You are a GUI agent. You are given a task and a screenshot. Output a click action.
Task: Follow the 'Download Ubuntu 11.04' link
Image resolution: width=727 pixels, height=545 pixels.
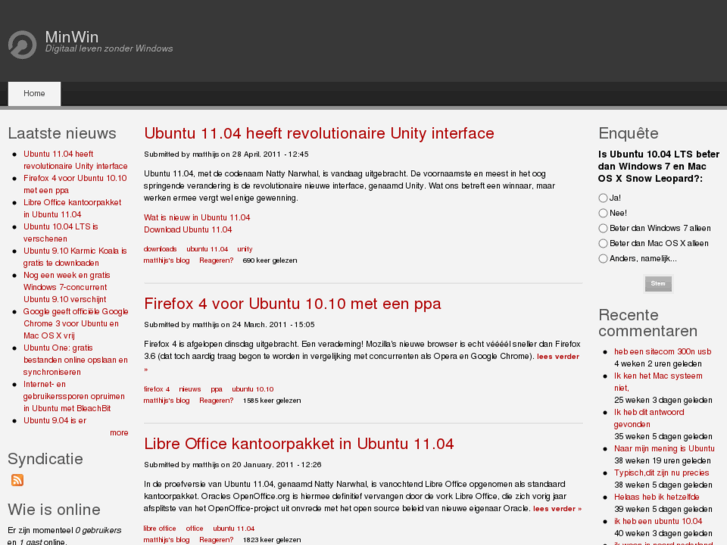tap(188, 230)
